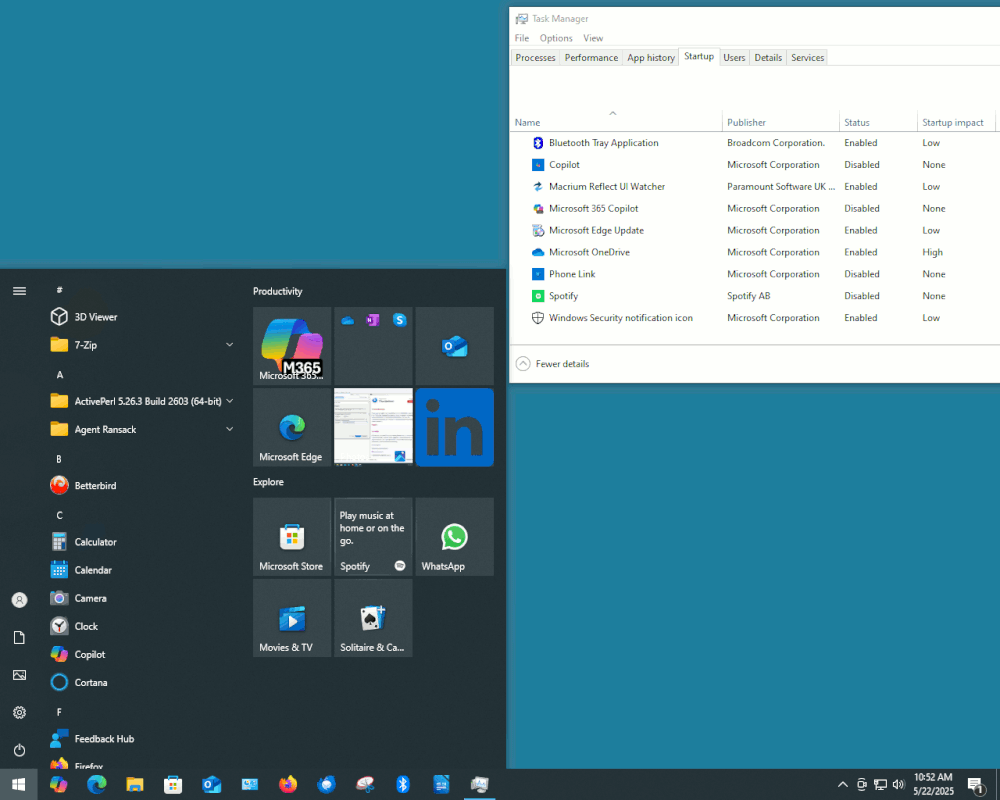1000x800 pixels.
Task: Click the Bluetooth icon on the taskbar
Action: pyautogui.click(x=402, y=784)
